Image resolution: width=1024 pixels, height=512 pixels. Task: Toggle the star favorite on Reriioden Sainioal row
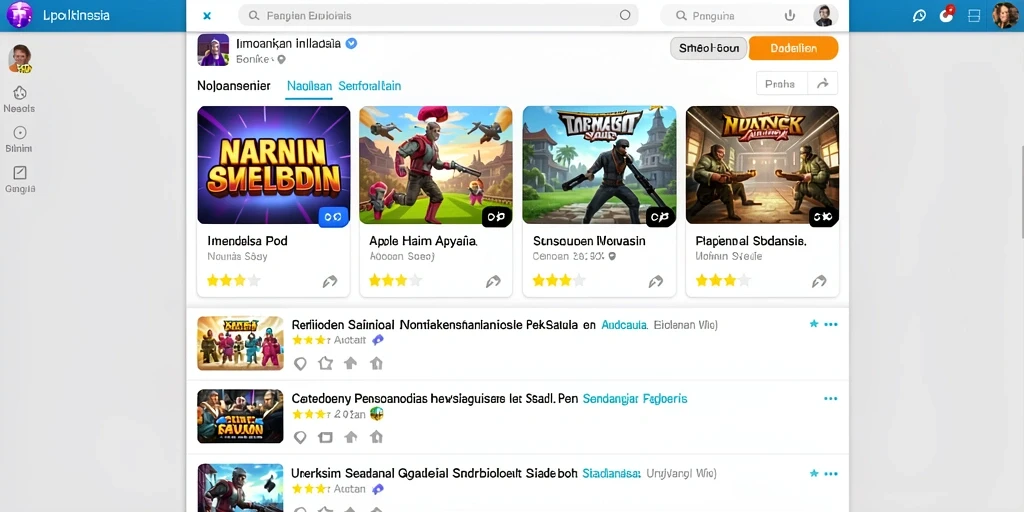point(814,324)
